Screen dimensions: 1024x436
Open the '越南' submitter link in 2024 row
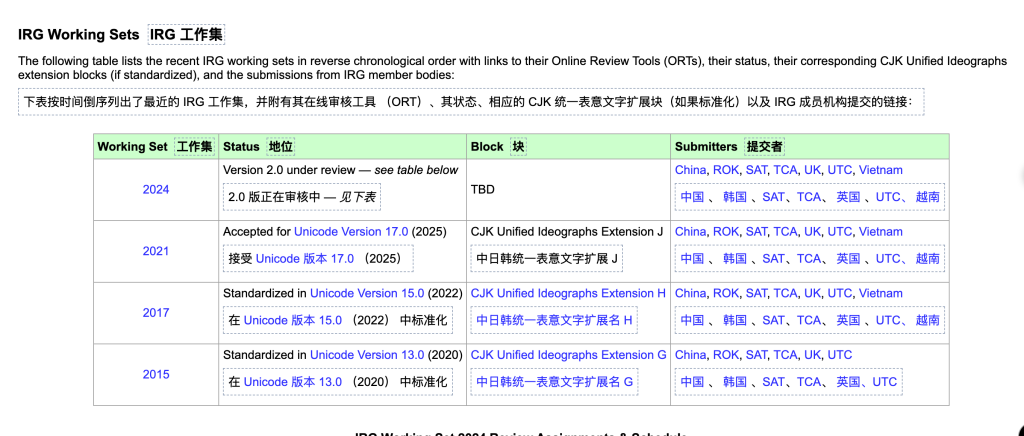[x=927, y=197]
